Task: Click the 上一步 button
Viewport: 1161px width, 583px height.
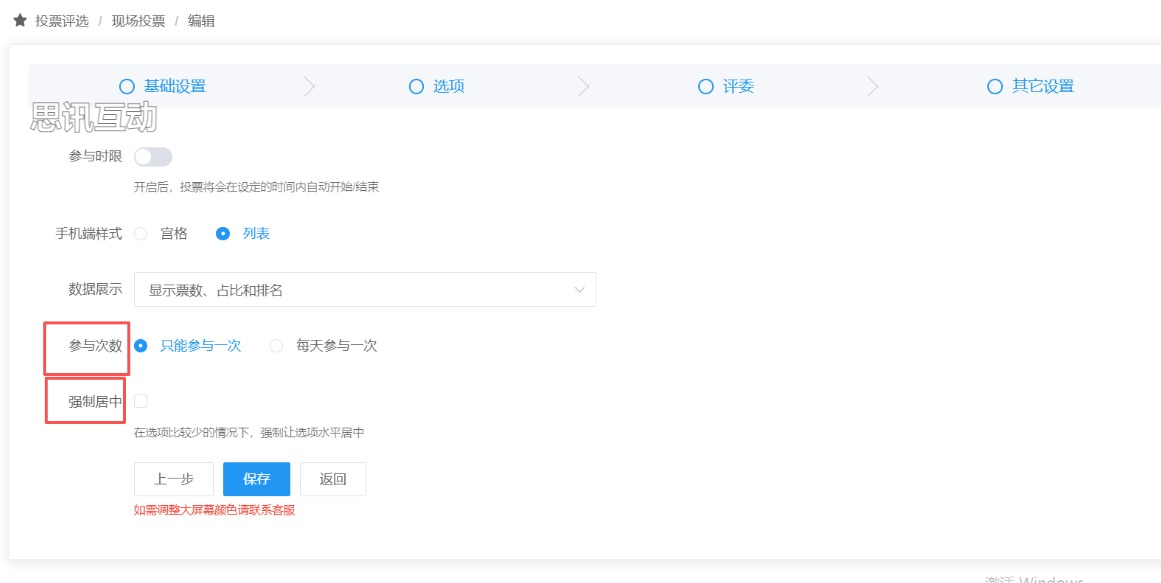Action: 174,479
